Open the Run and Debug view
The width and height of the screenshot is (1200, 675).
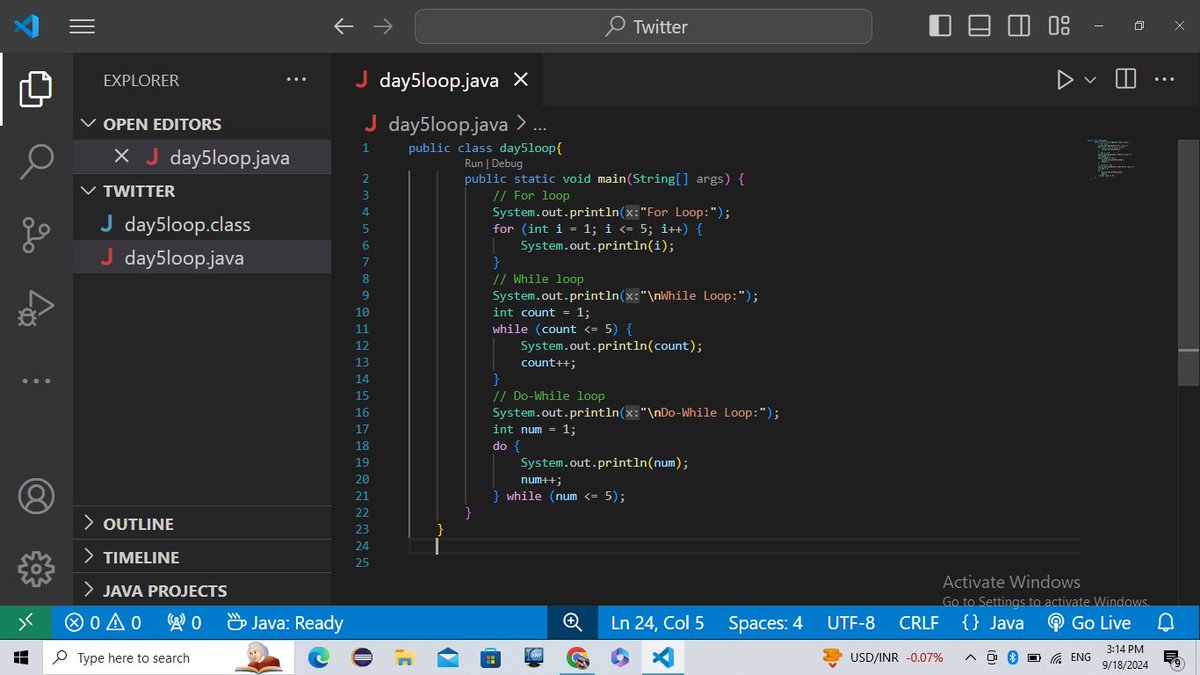36,308
